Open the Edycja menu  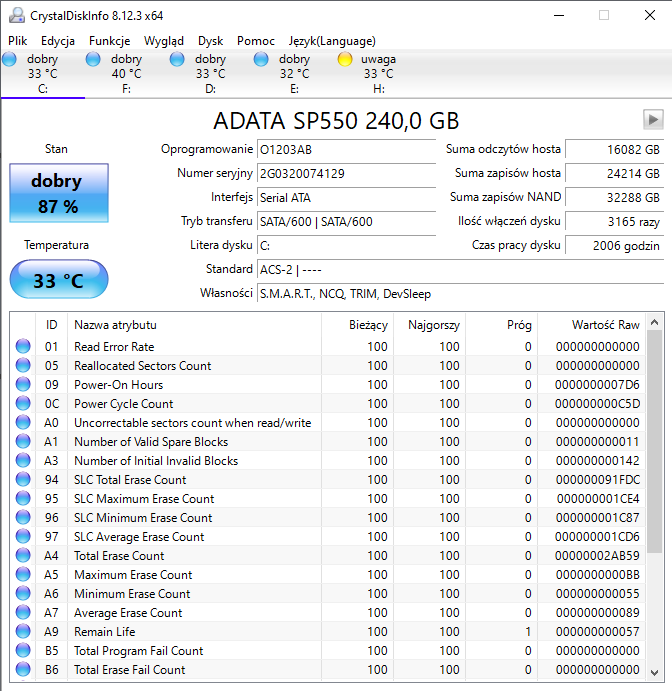point(58,41)
